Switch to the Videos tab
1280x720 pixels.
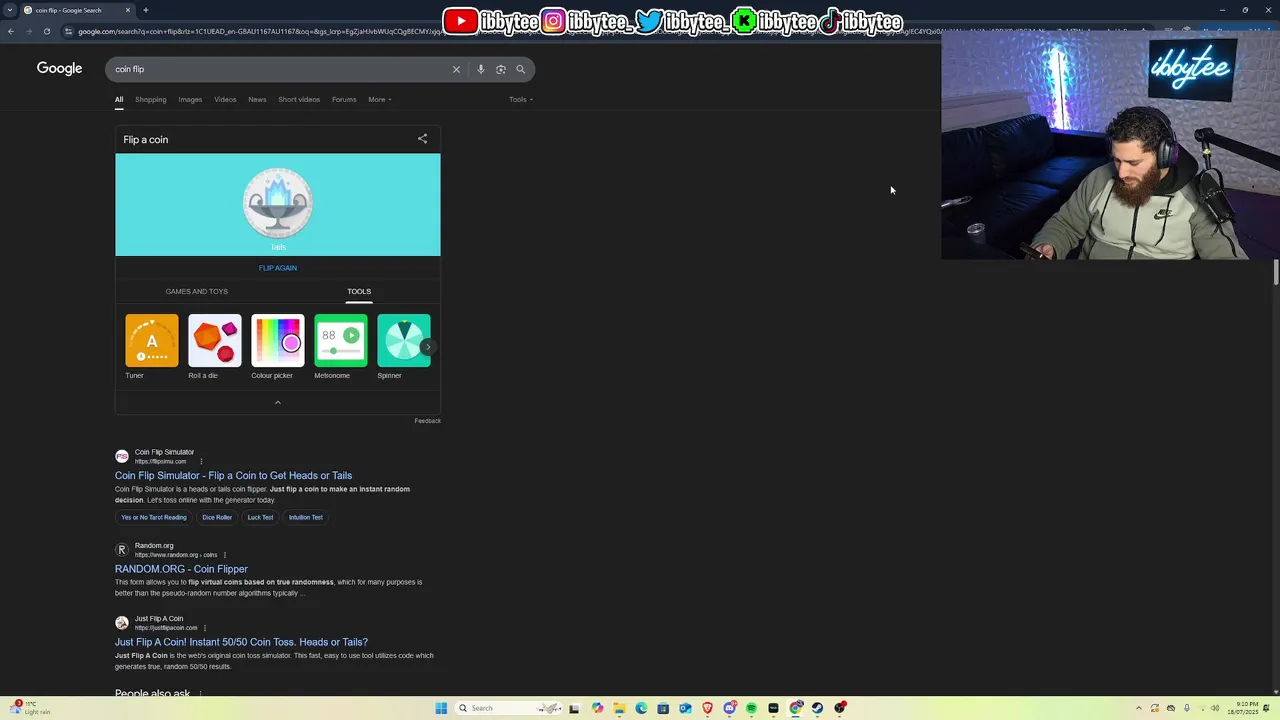pos(225,99)
